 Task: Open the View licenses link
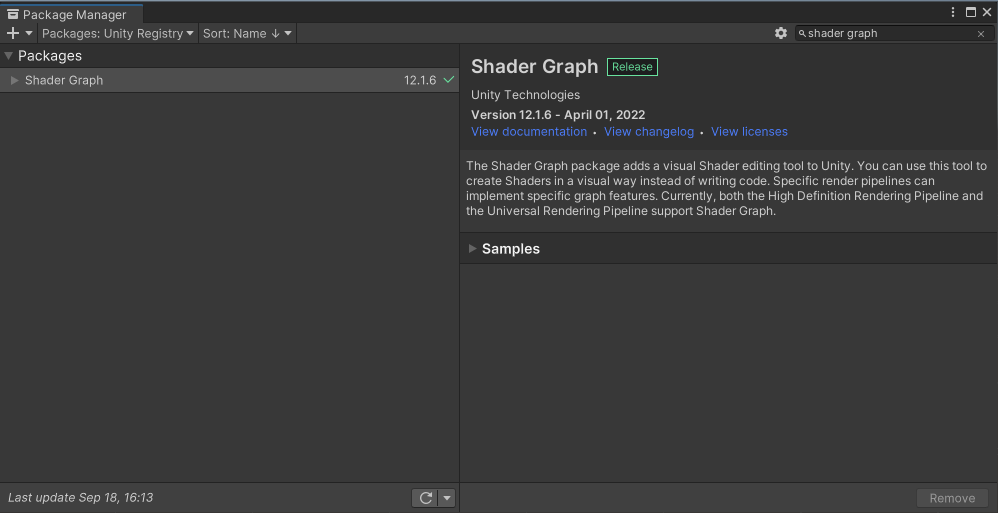click(749, 132)
